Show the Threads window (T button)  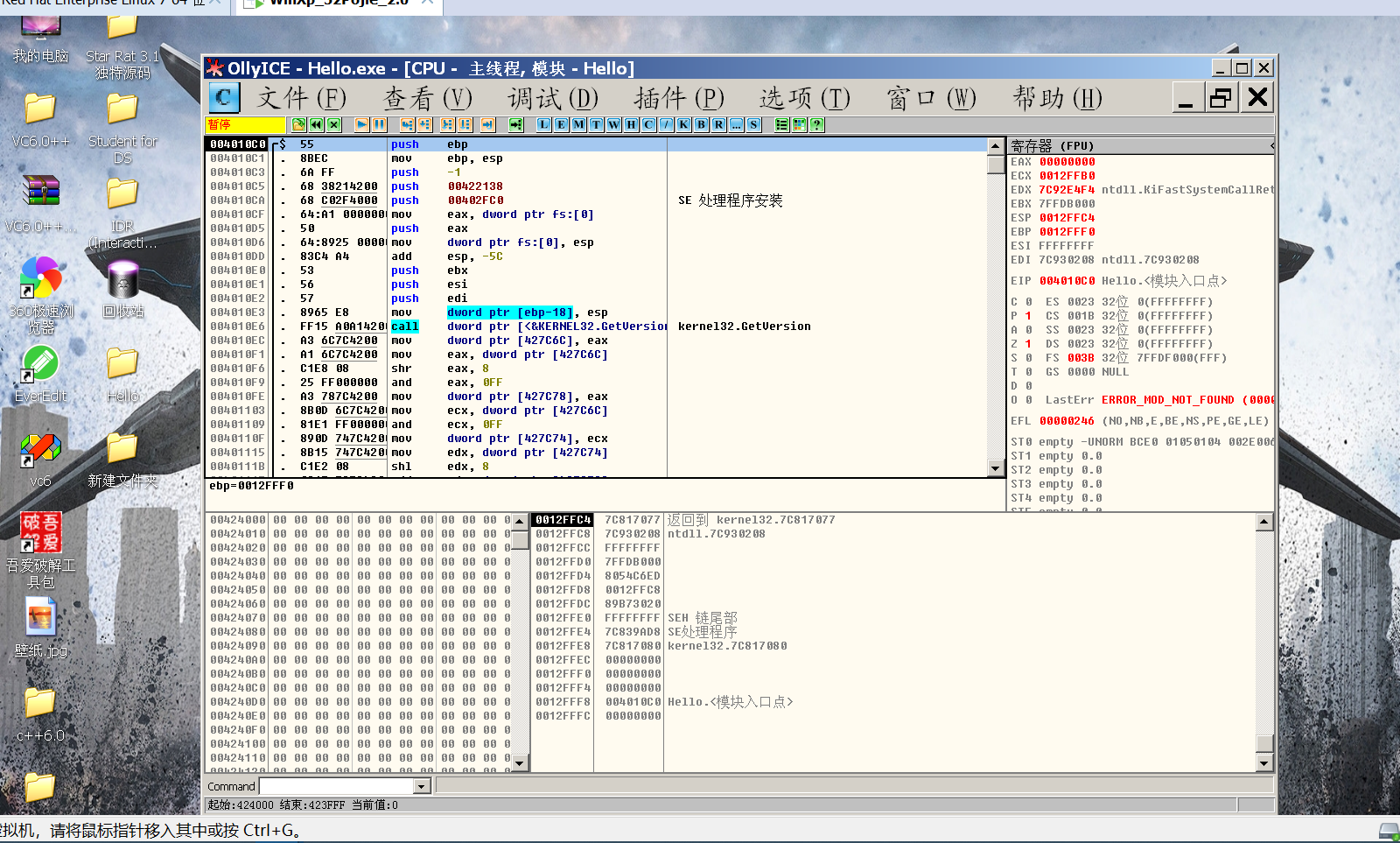coord(597,125)
